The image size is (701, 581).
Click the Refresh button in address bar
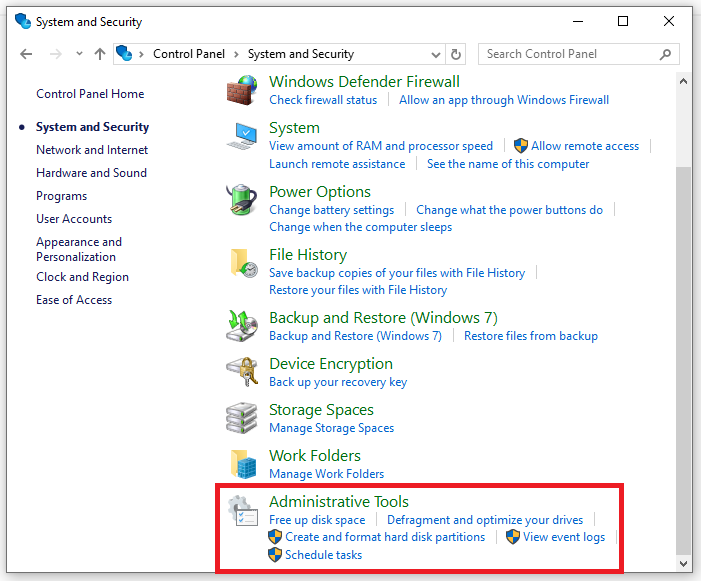point(456,54)
